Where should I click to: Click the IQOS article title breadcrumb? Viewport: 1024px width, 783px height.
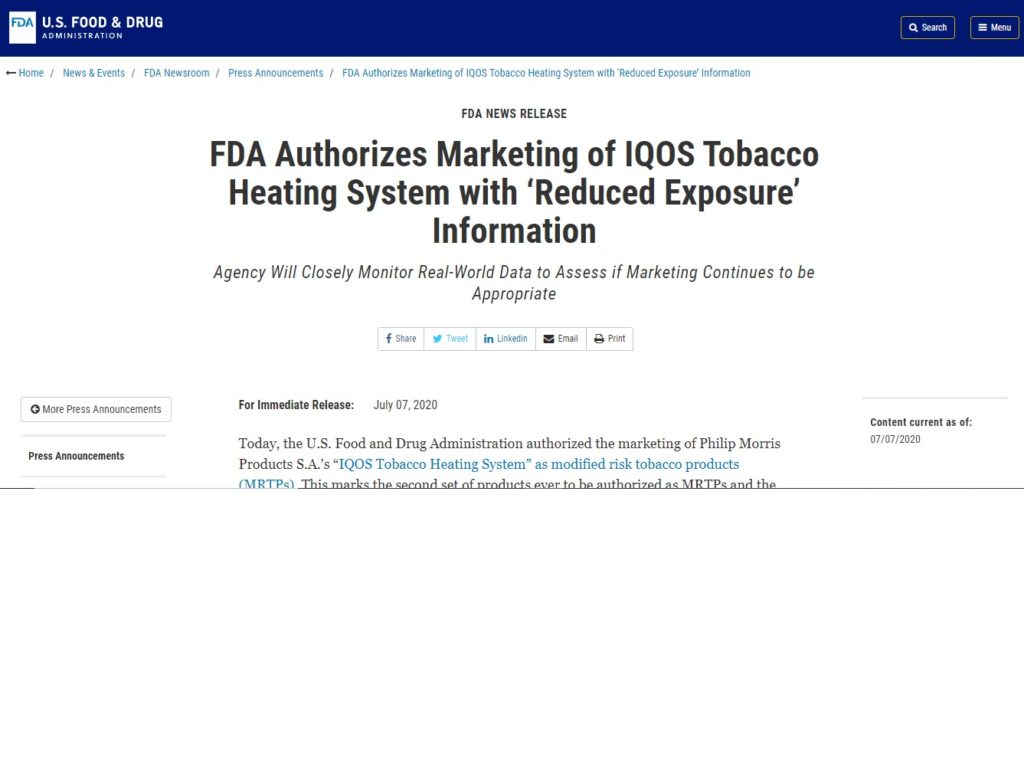tap(546, 73)
